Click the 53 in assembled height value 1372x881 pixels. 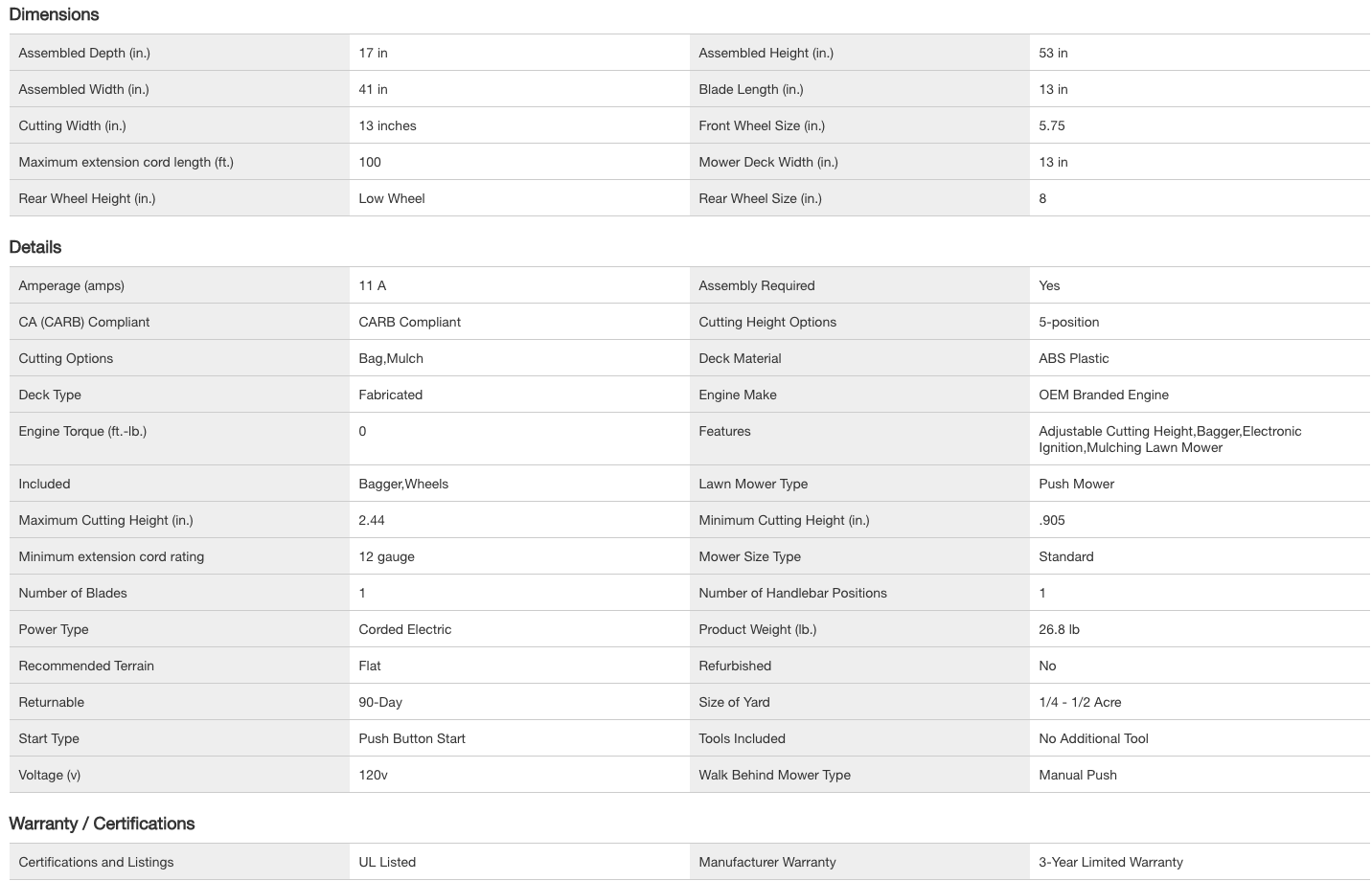click(1053, 53)
